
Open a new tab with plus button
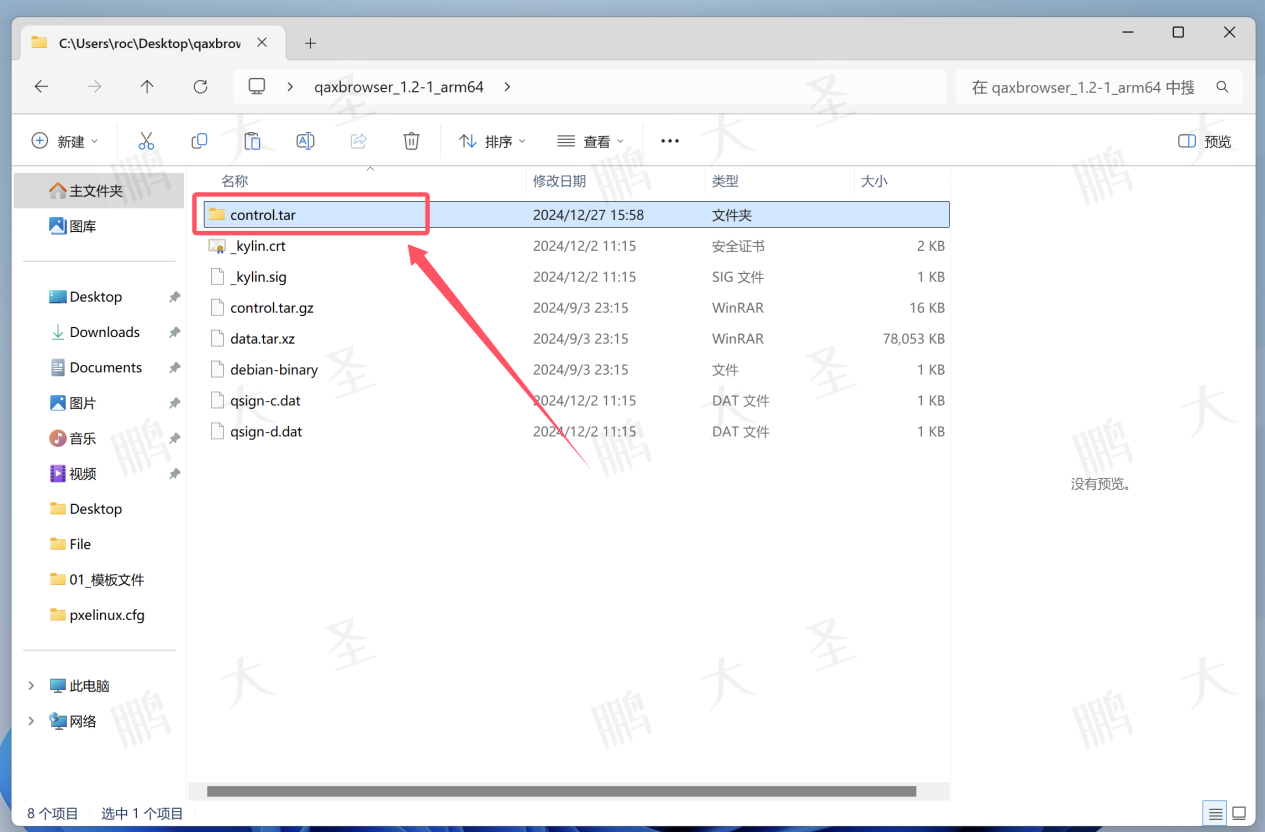click(310, 43)
